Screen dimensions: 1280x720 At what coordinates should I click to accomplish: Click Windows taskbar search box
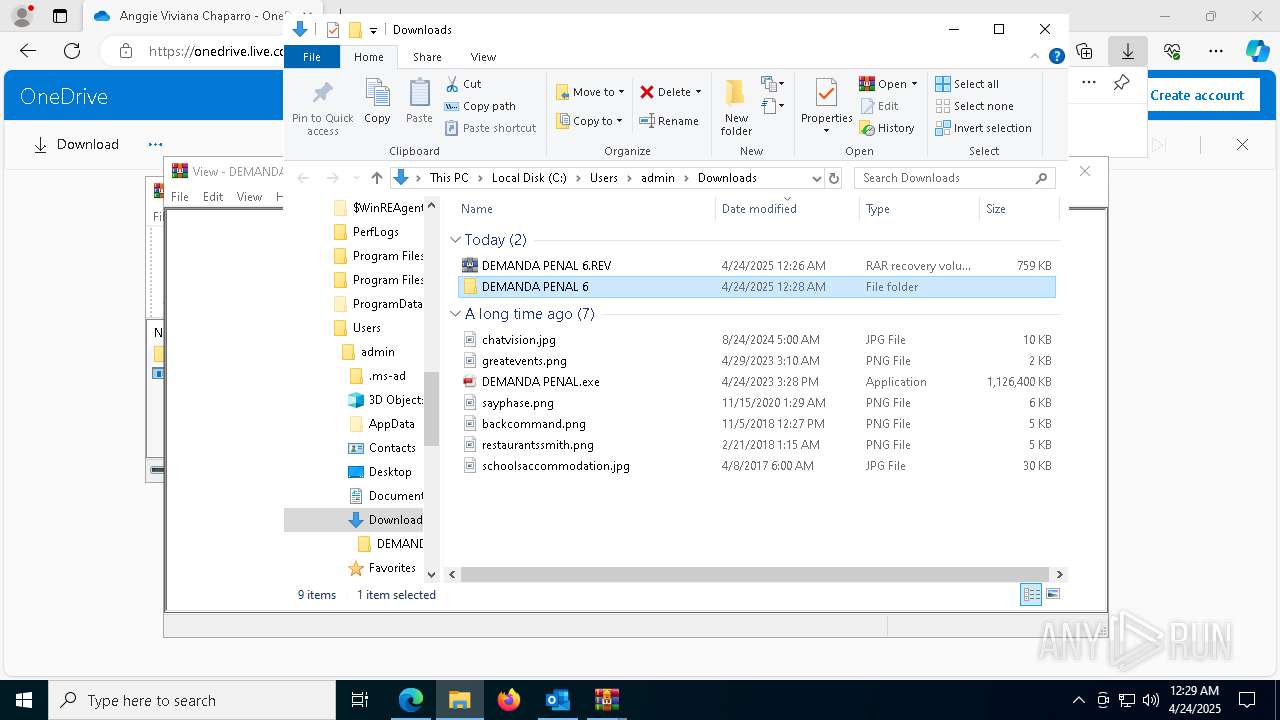192,700
